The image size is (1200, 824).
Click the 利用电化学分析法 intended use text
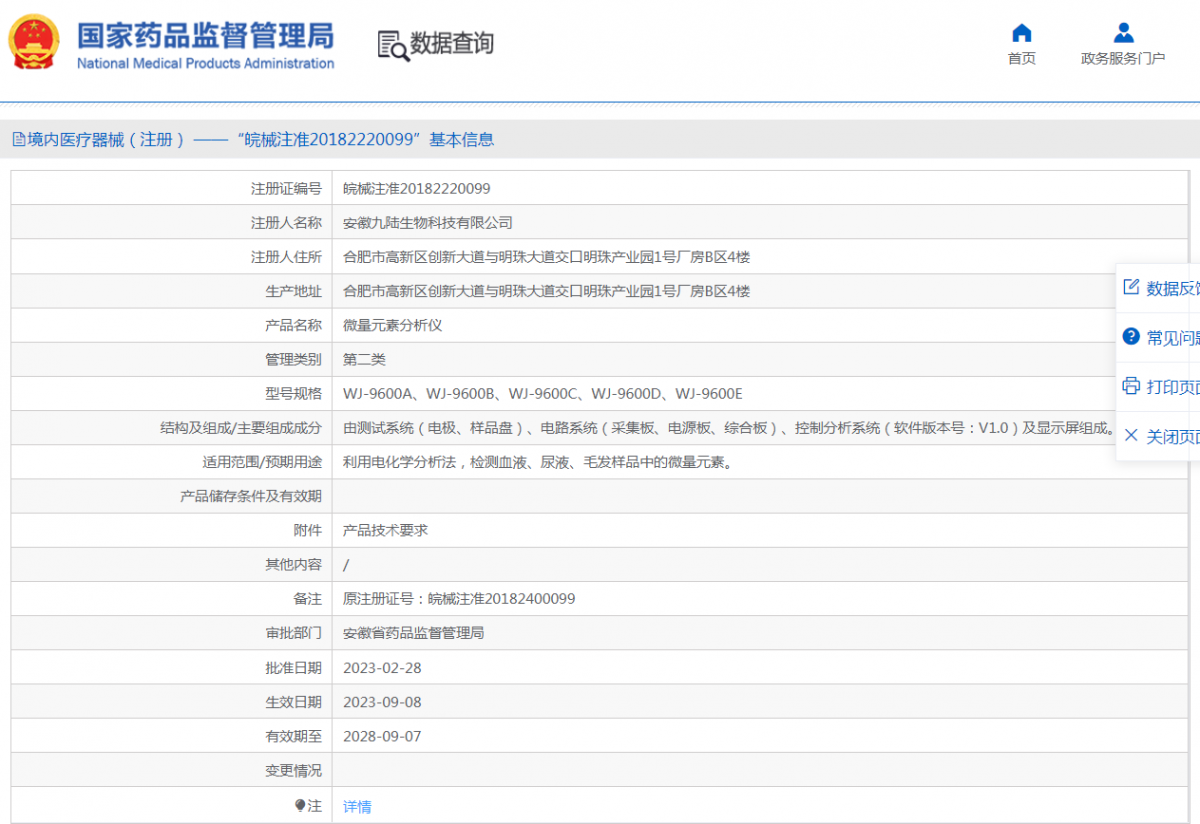(x=538, y=462)
